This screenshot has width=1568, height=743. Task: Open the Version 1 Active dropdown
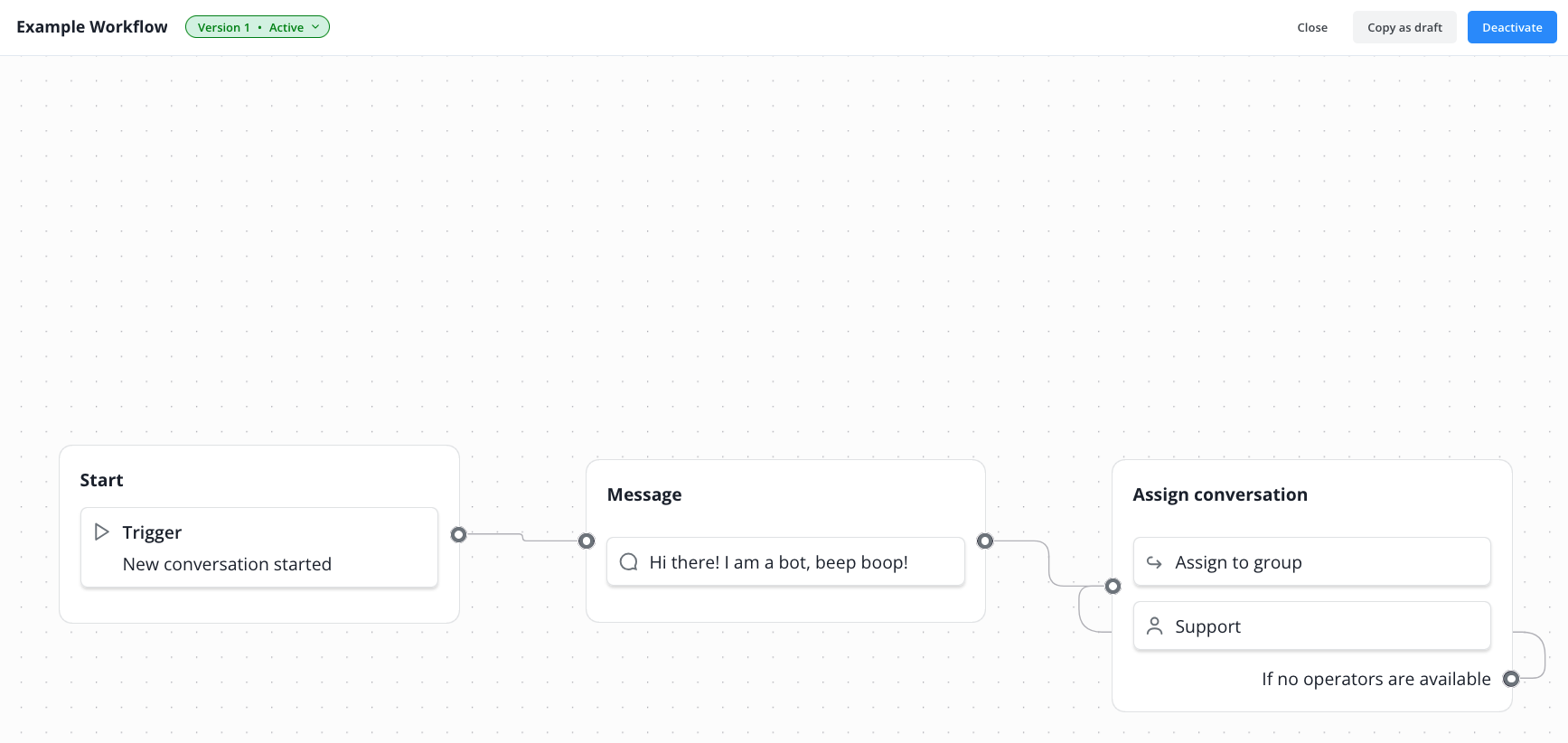click(257, 27)
